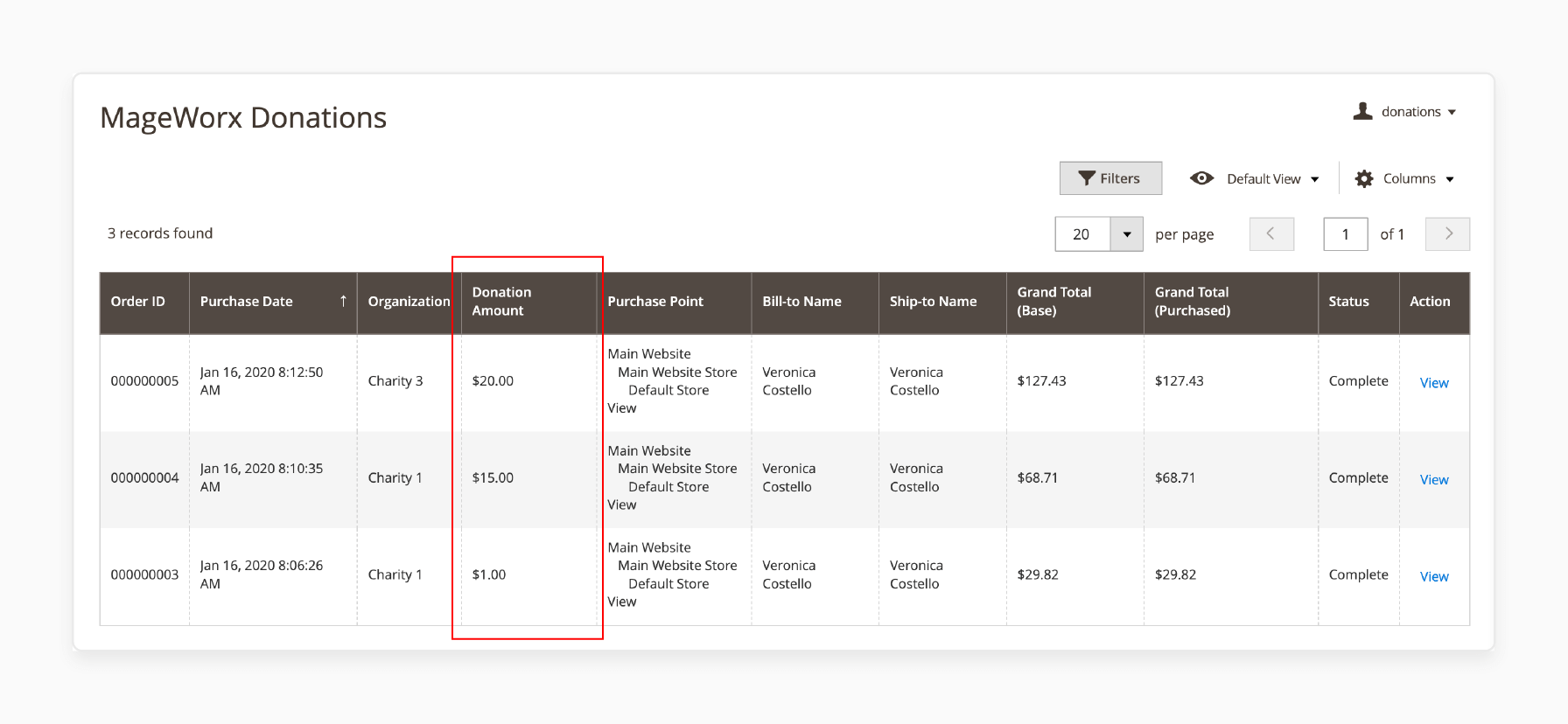Screen dimensions: 1568x724
Task: View order 000000004
Action: [x=1434, y=480]
